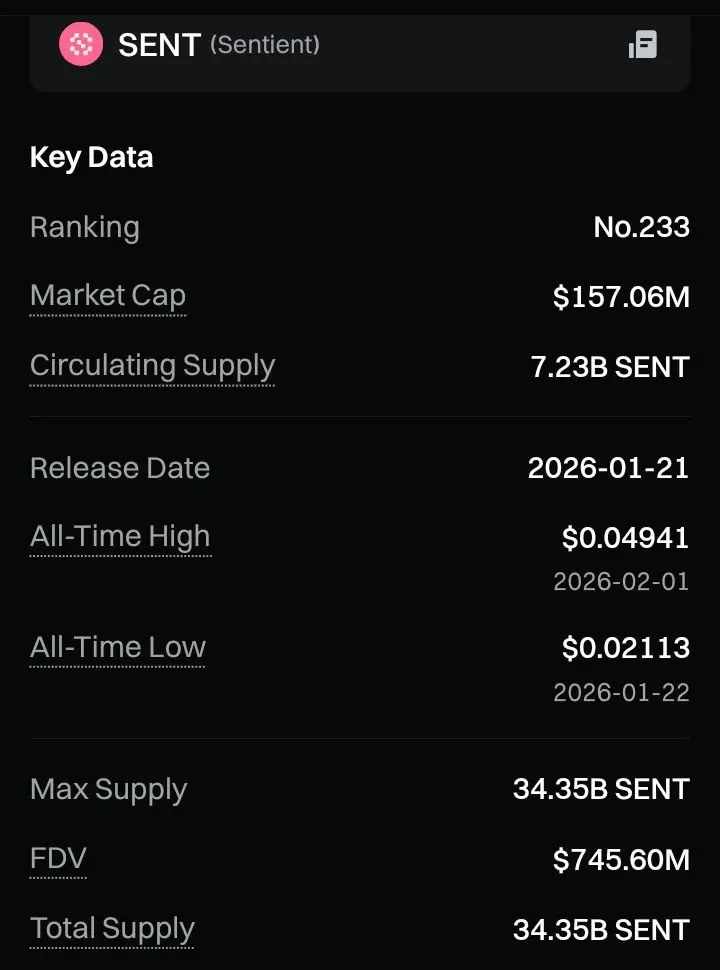Tap the 2026-02-01 high date
The width and height of the screenshot is (720, 970).
coord(621,582)
